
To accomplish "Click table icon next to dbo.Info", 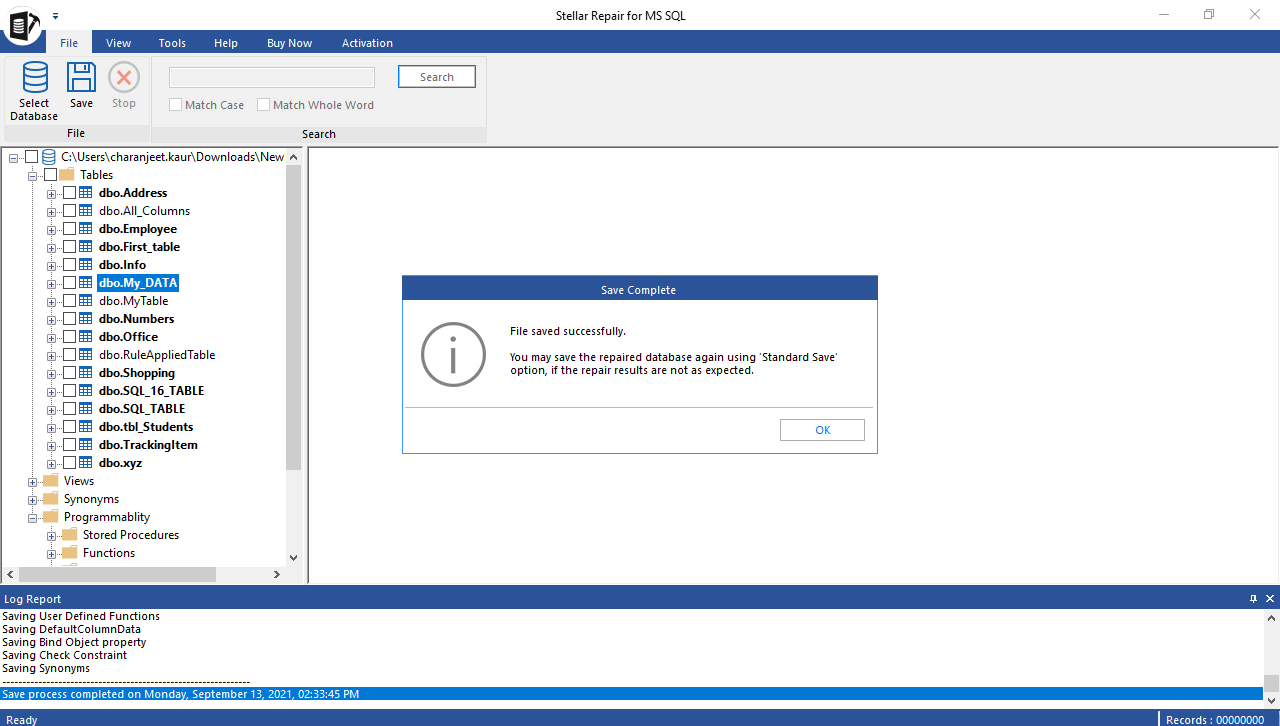I will pos(86,265).
